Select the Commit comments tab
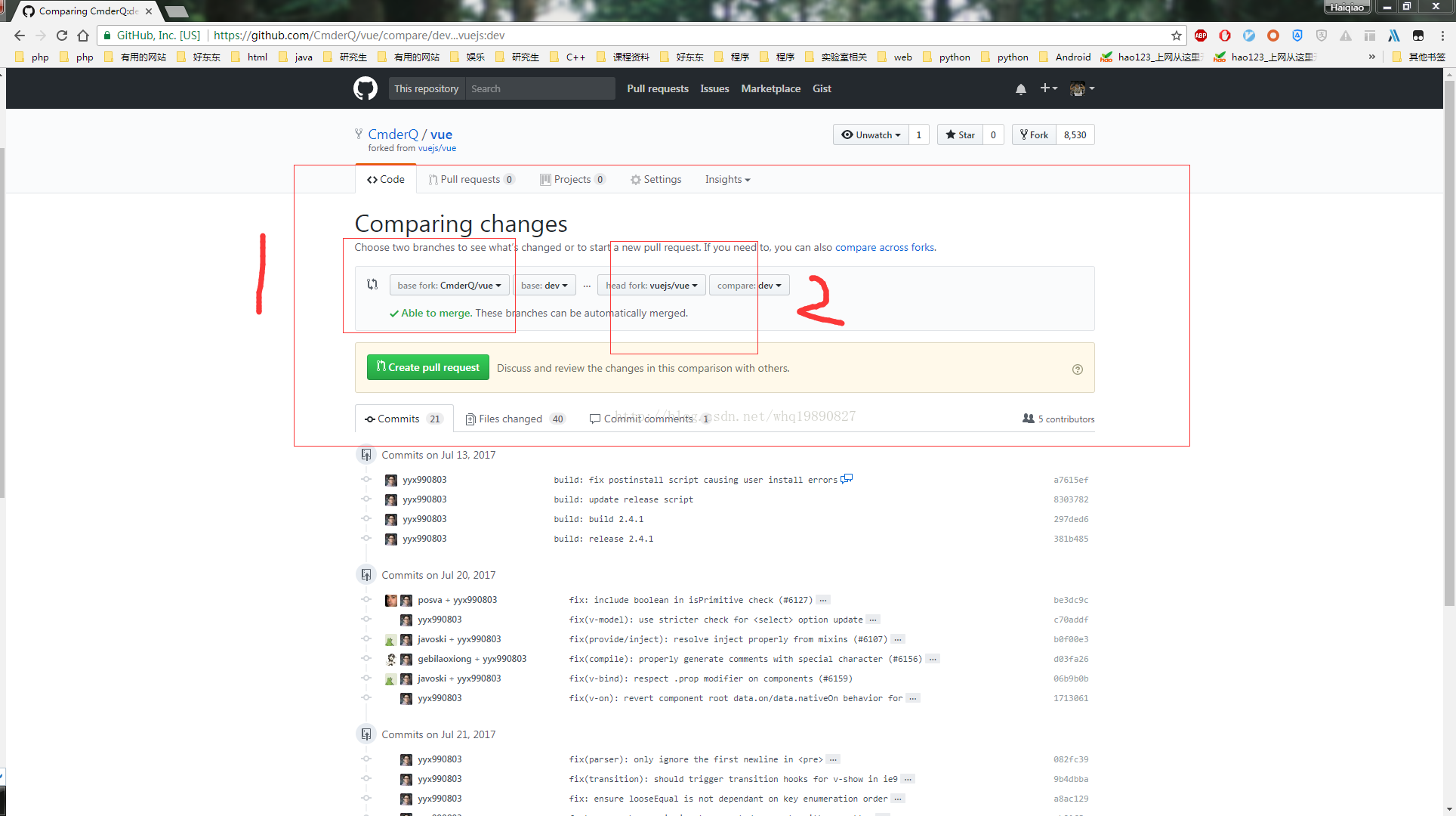The image size is (1456, 816). [x=649, y=419]
